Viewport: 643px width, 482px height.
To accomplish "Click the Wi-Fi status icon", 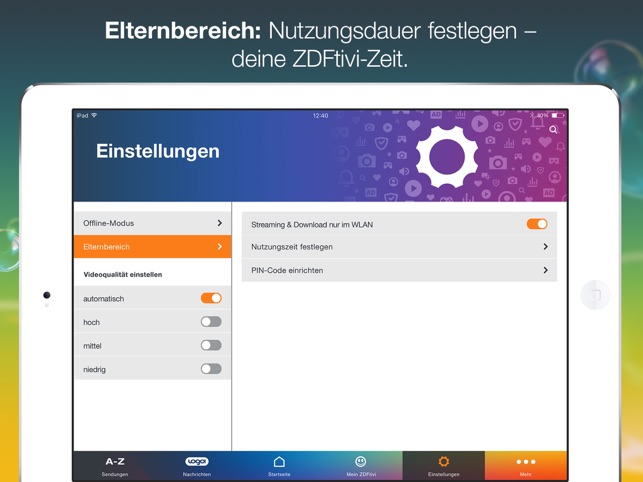I will pos(94,115).
